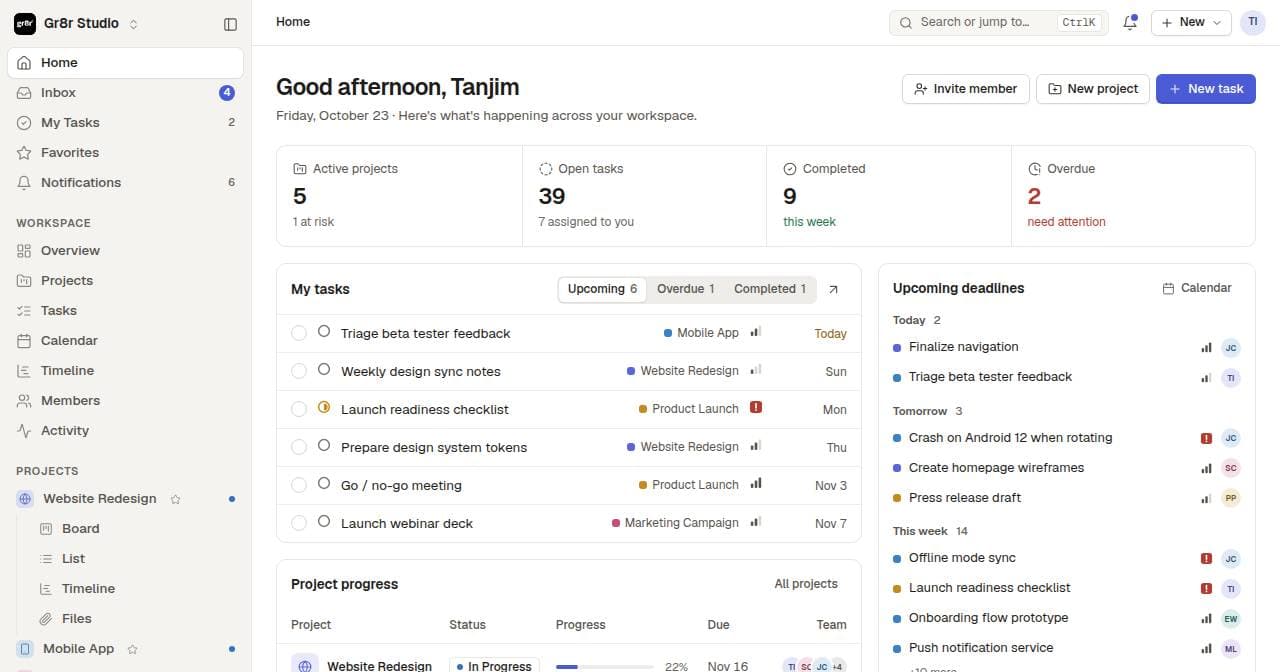Open Favorites in the sidebar
Screen dimensions: 1280x672
[x=125, y=152]
